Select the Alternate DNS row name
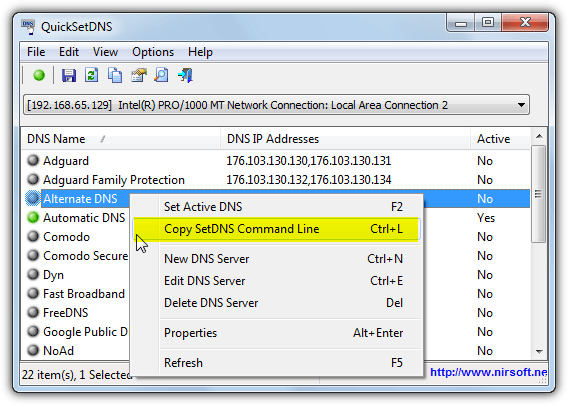This screenshot has height=404, width=568. [x=80, y=199]
